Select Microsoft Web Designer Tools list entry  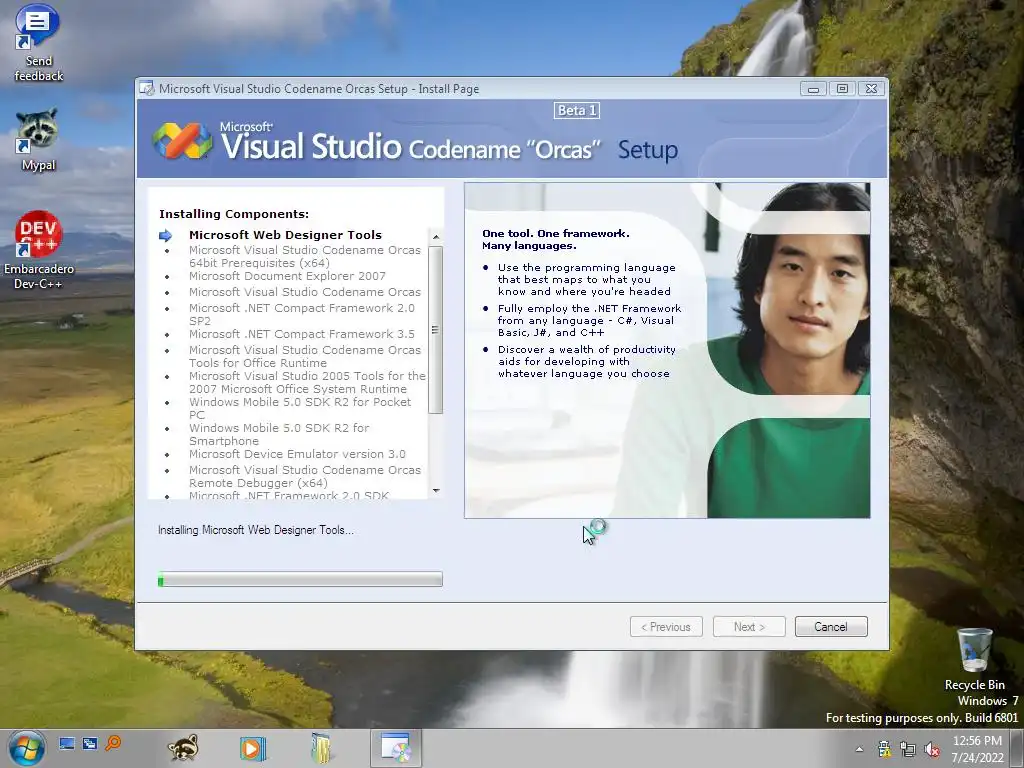285,234
